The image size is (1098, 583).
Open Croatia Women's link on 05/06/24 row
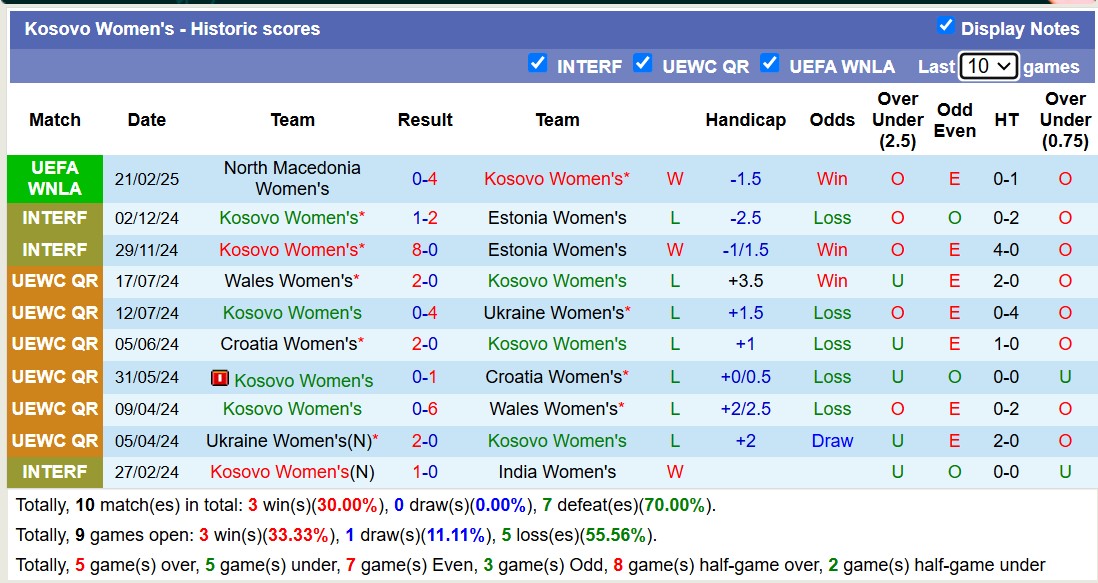tap(289, 344)
